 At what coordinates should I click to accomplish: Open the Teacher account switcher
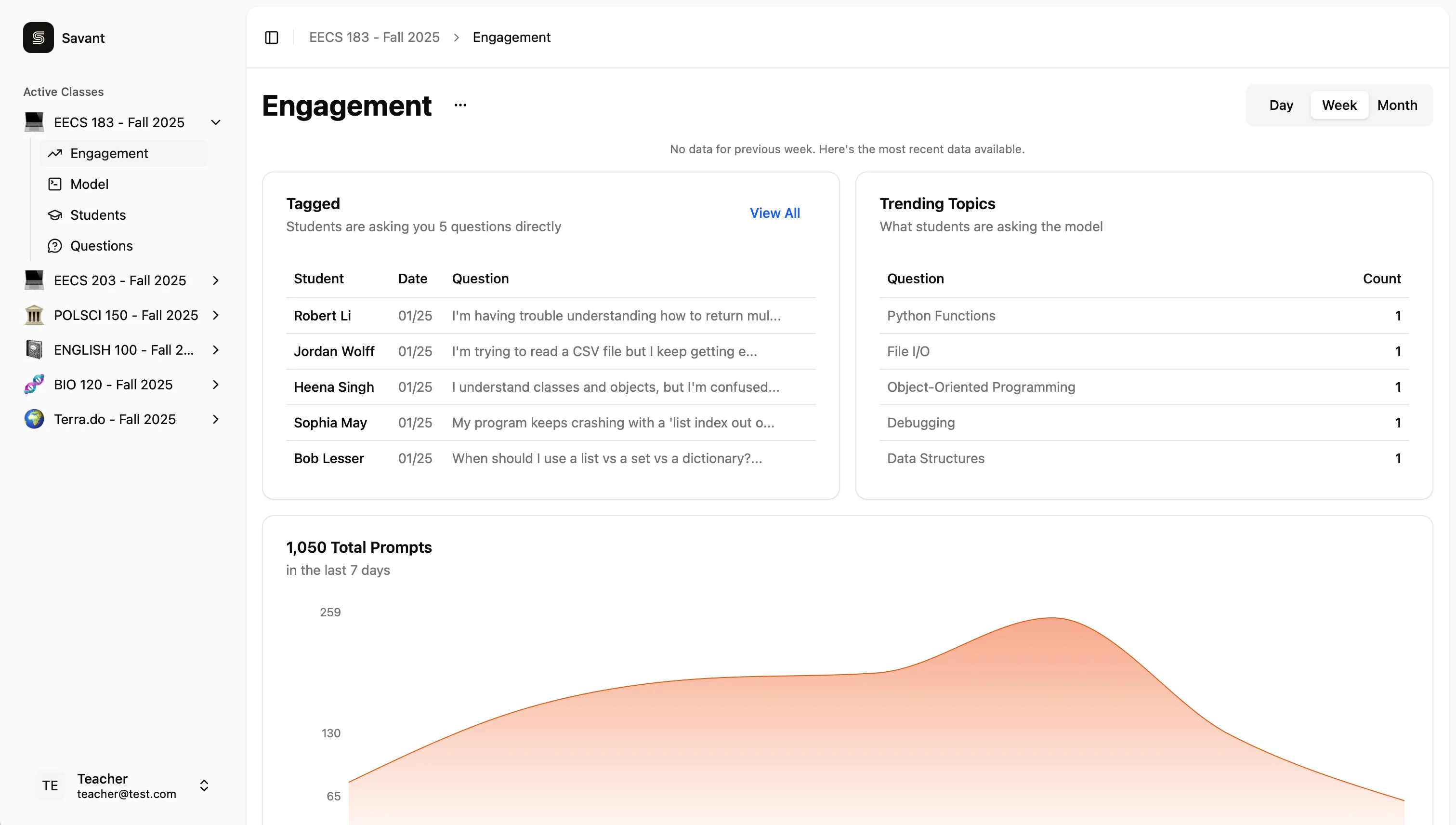(x=204, y=785)
